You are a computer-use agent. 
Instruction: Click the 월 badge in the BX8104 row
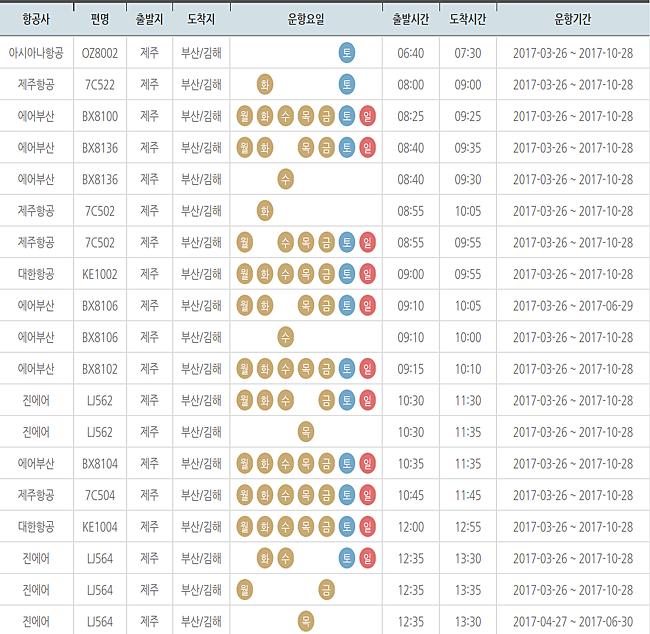[x=245, y=463]
